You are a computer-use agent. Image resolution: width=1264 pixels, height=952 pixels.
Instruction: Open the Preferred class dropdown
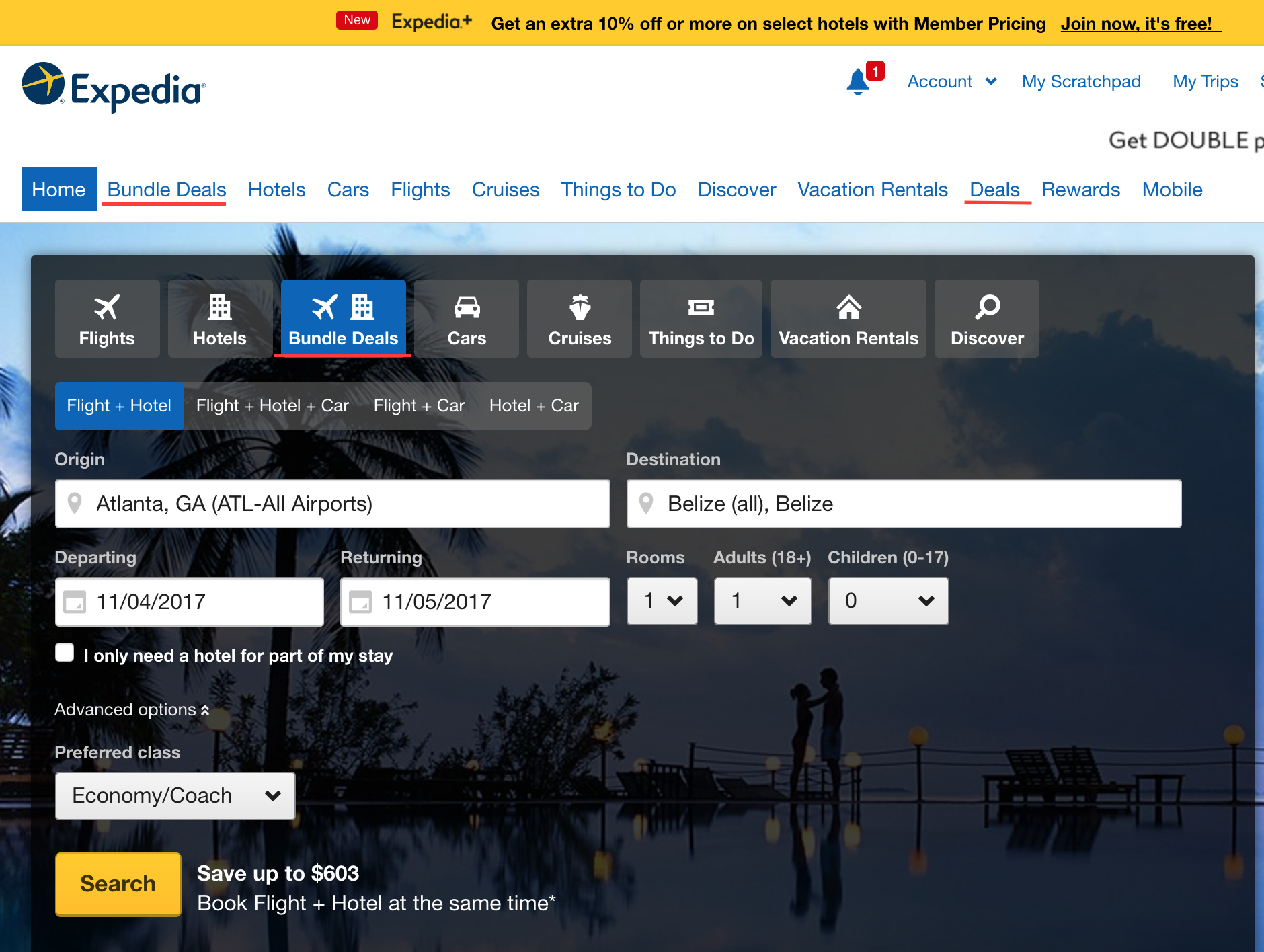pyautogui.click(x=175, y=796)
